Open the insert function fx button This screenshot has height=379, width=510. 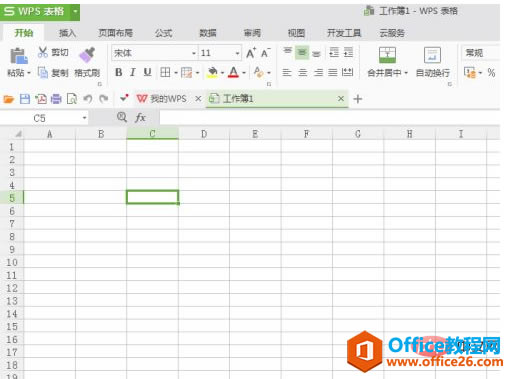tap(140, 118)
